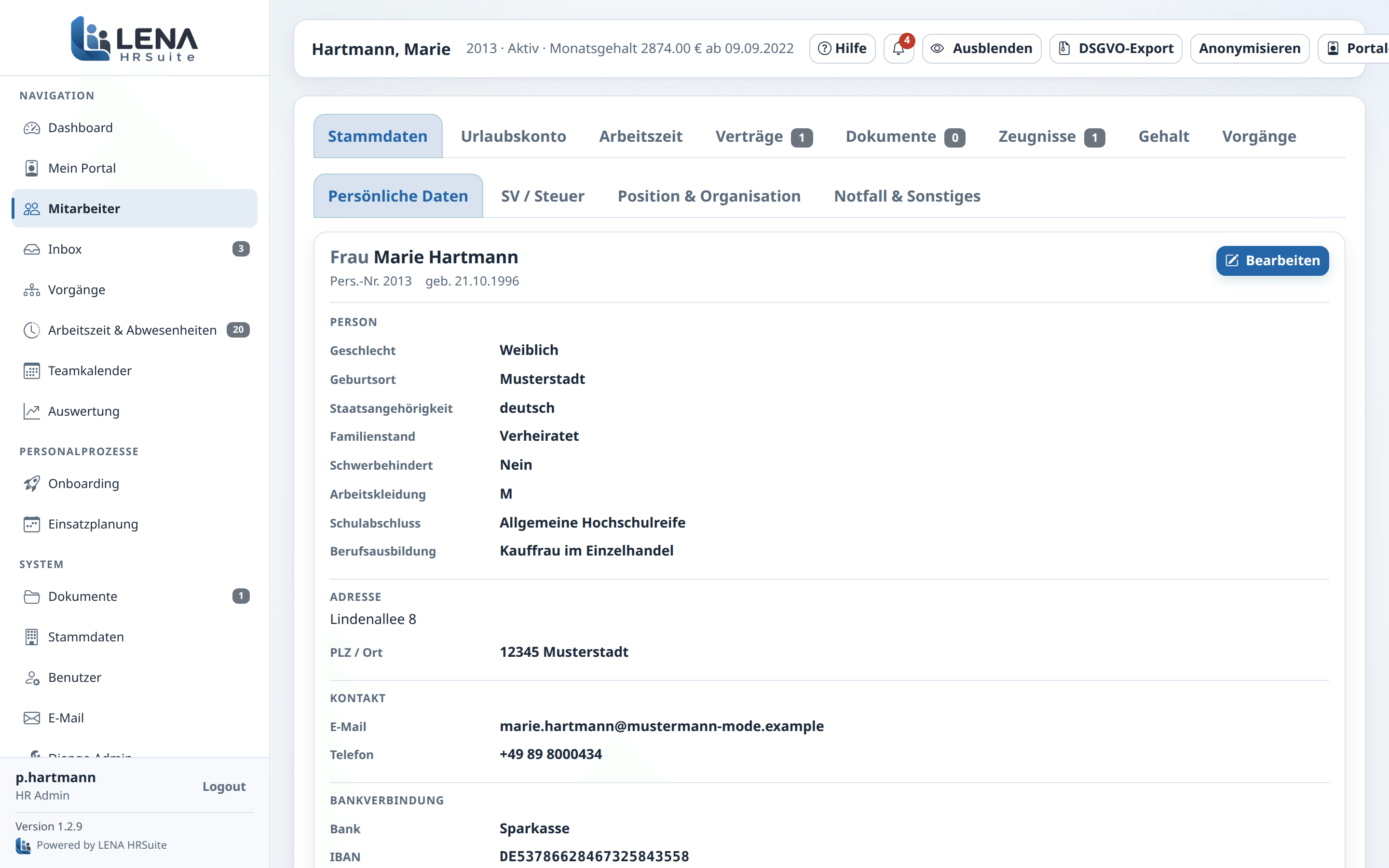Click the Dokumente folder icon in sidebar
Viewport: 1389px width, 868px height.
pos(31,597)
